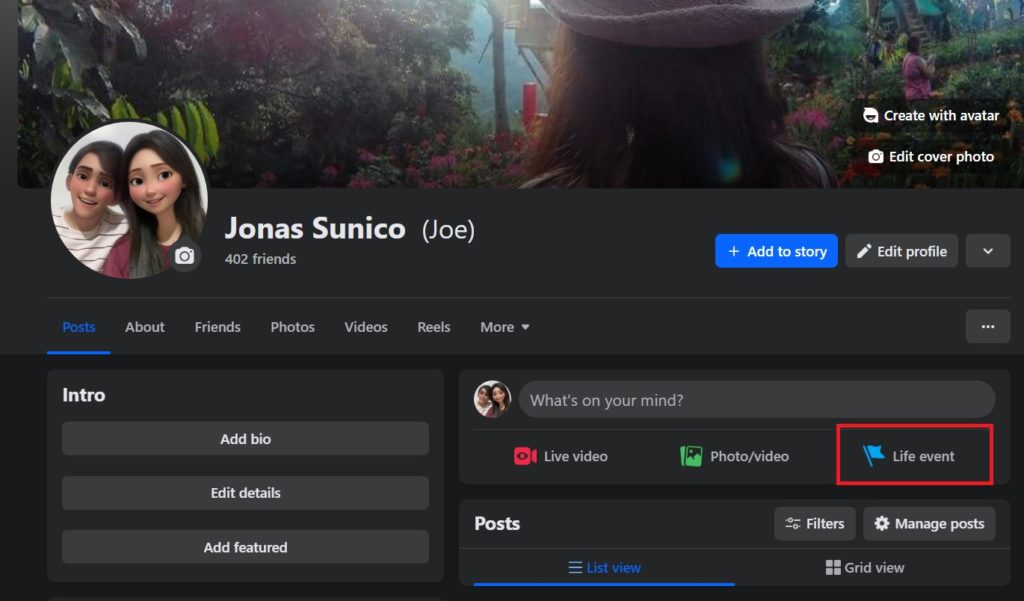Open post Filters
The height and width of the screenshot is (601, 1024).
pos(814,523)
